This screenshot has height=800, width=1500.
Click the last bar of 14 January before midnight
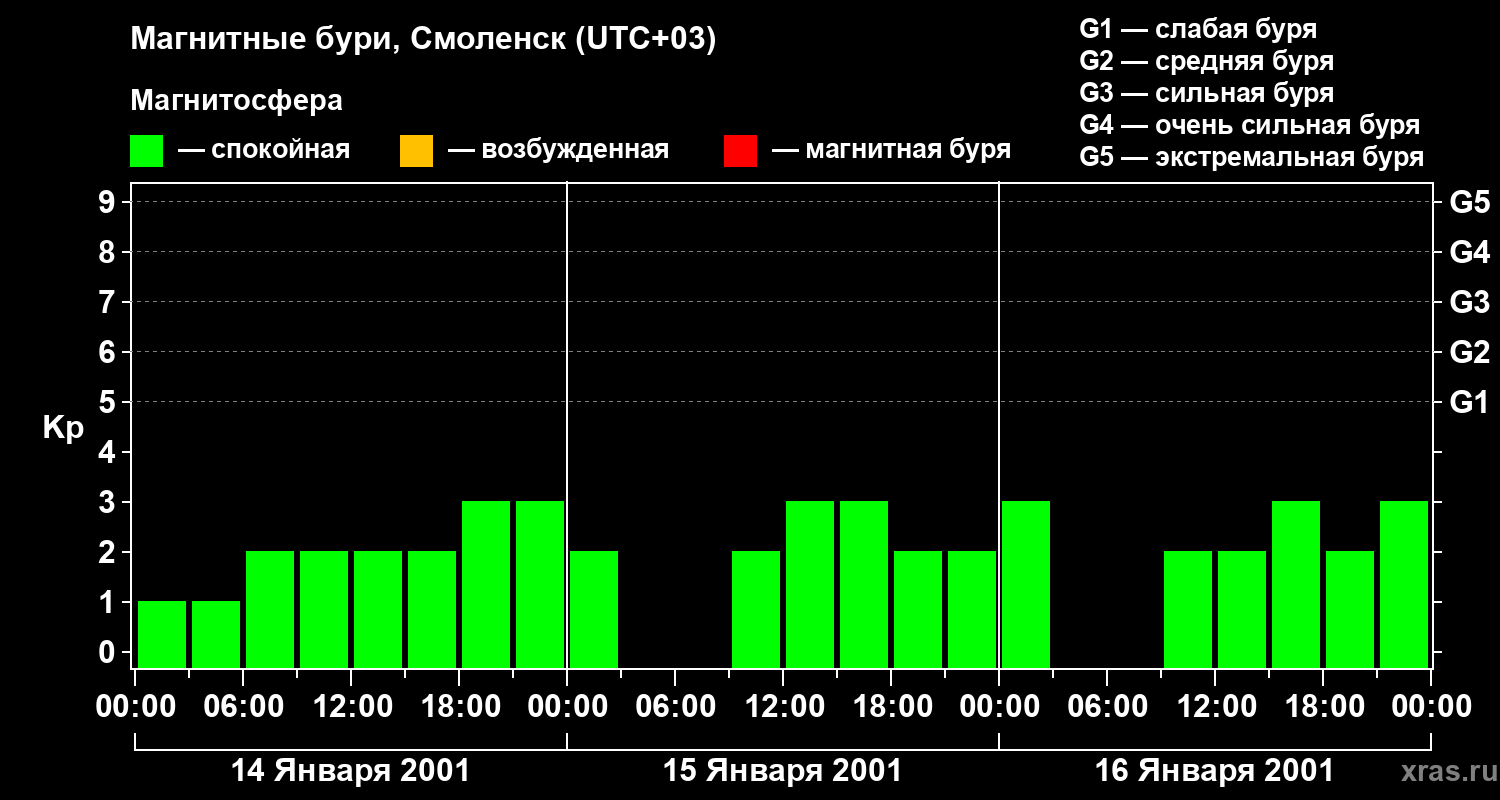(540, 584)
